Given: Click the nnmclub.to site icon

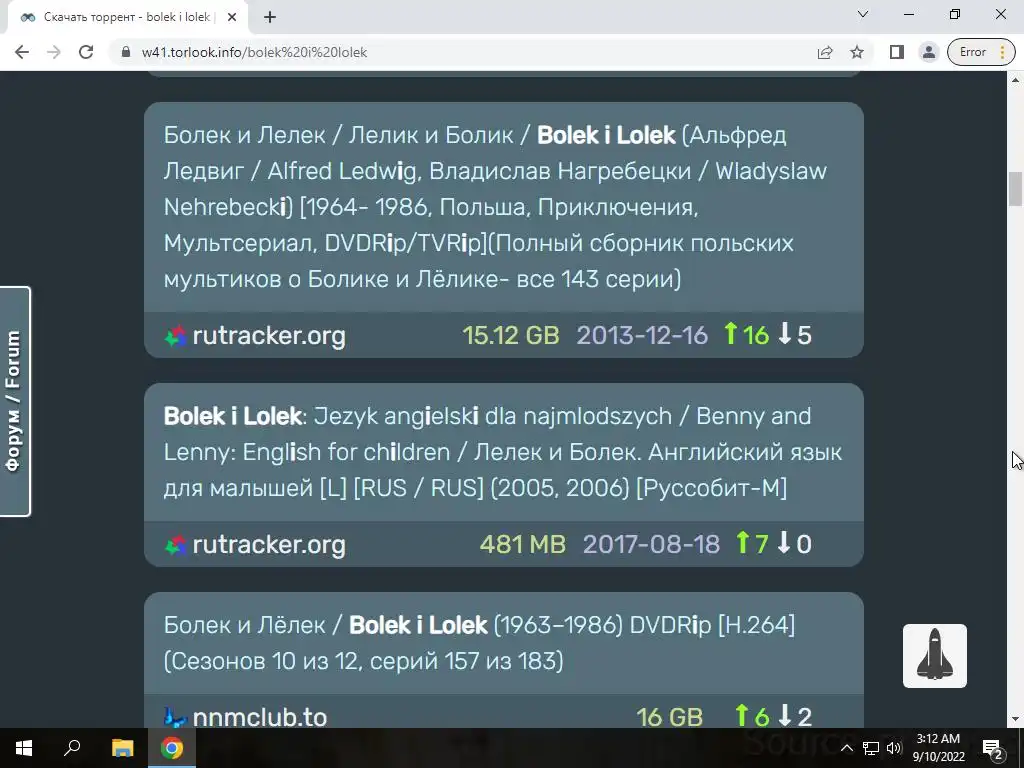Looking at the screenshot, I should pos(175,718).
